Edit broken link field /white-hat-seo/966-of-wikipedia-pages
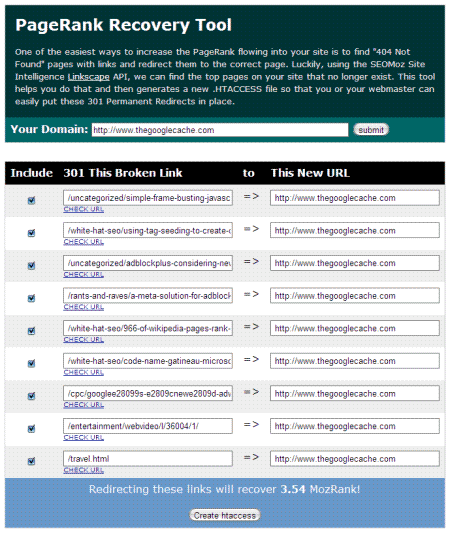450x534 pixels. point(148,328)
